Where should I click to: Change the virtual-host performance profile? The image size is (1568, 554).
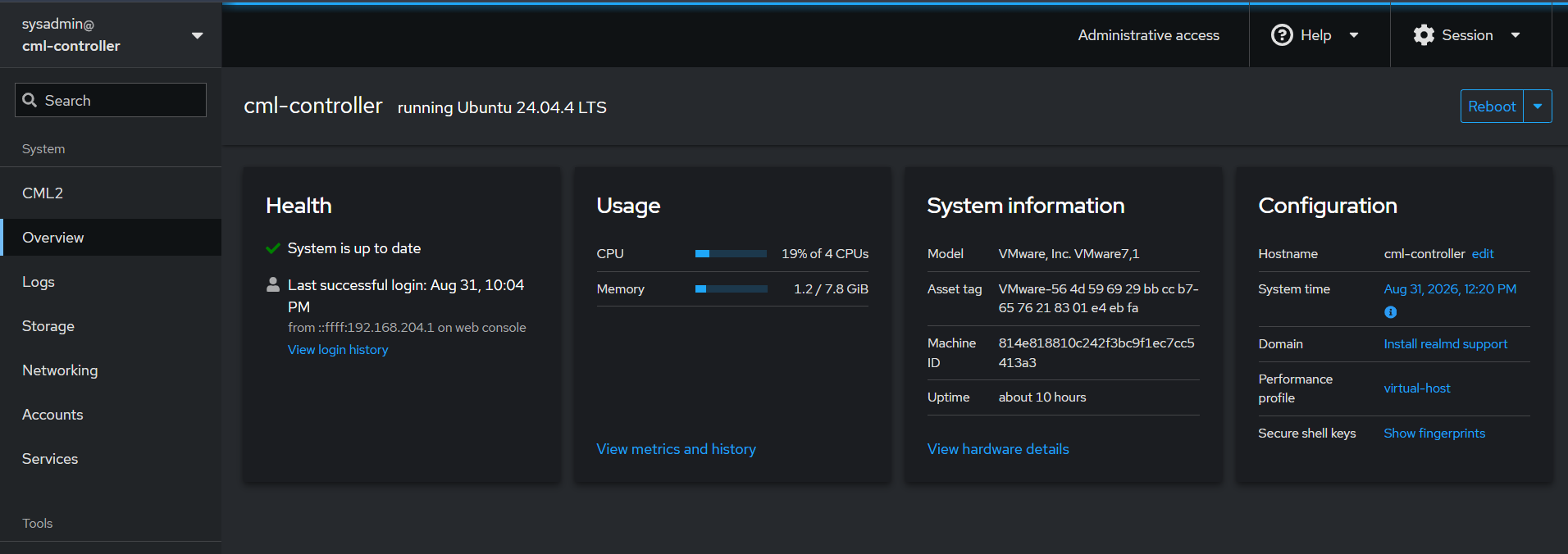(x=1417, y=388)
